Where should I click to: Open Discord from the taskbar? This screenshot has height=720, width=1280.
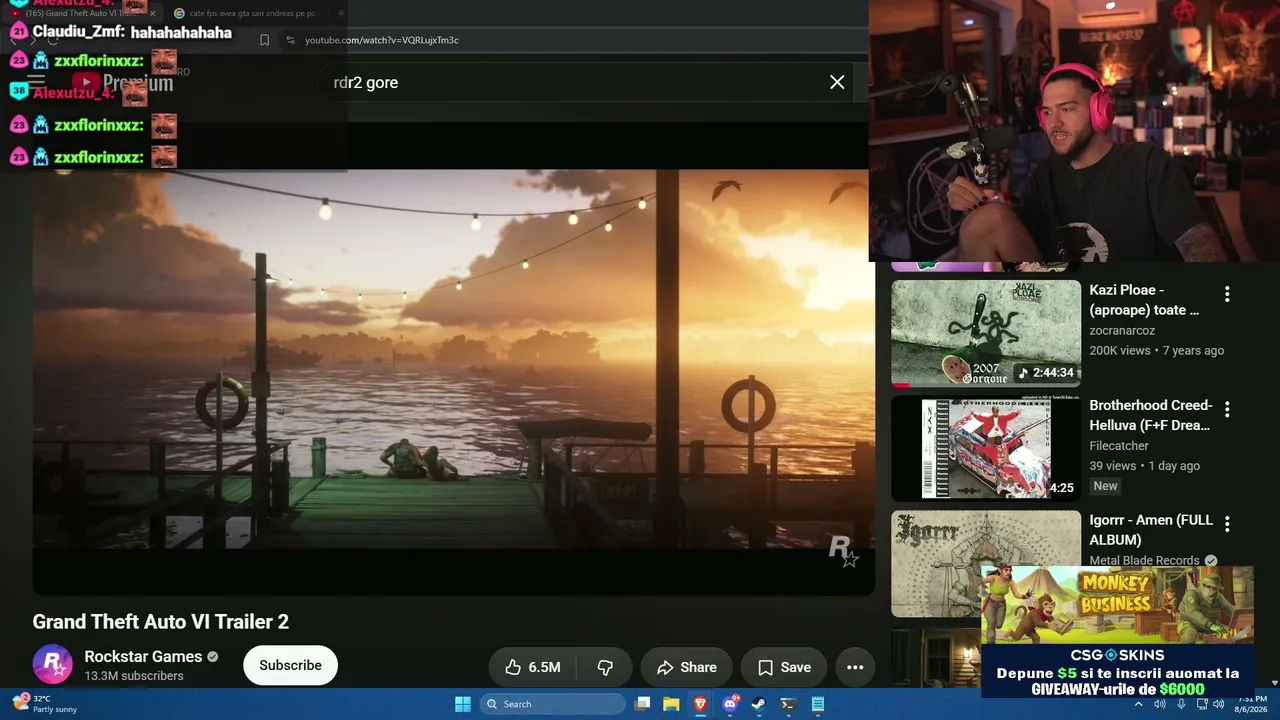730,704
